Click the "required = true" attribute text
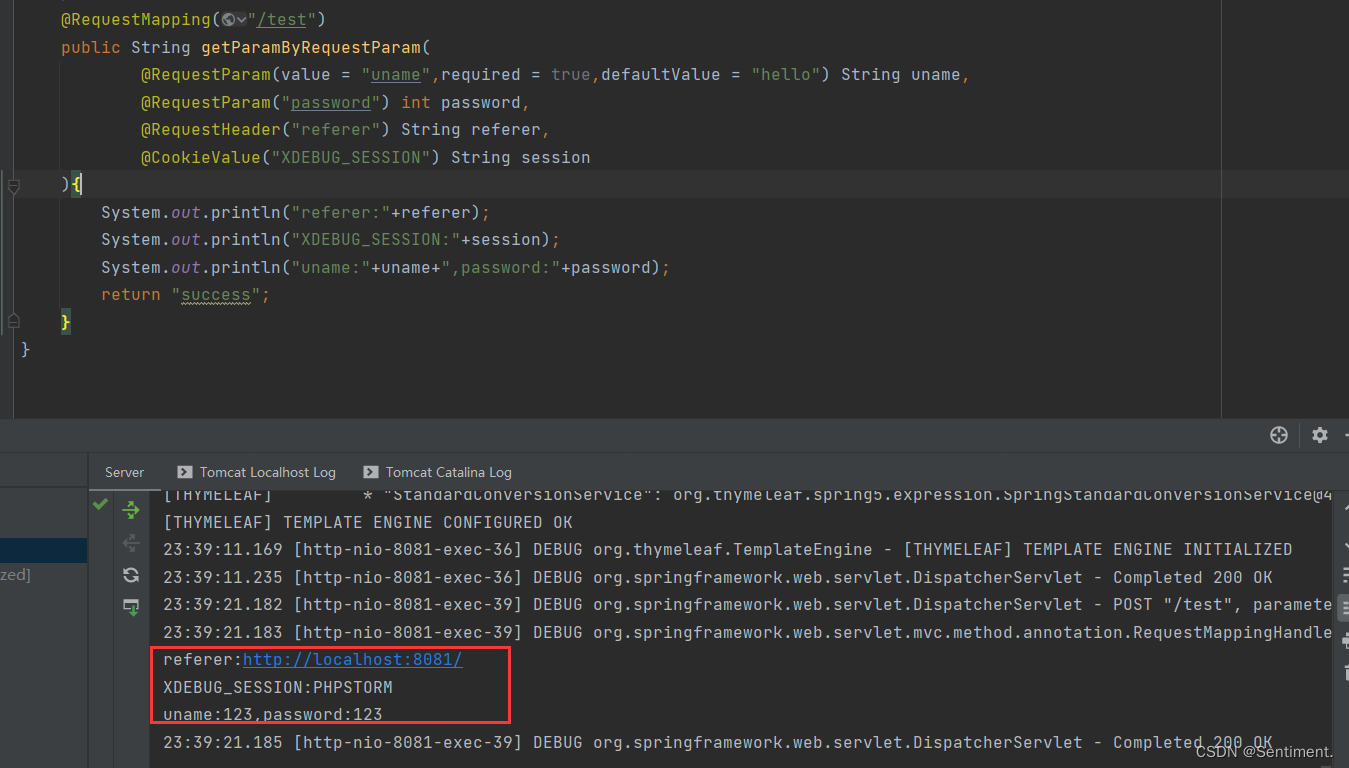 coord(516,75)
